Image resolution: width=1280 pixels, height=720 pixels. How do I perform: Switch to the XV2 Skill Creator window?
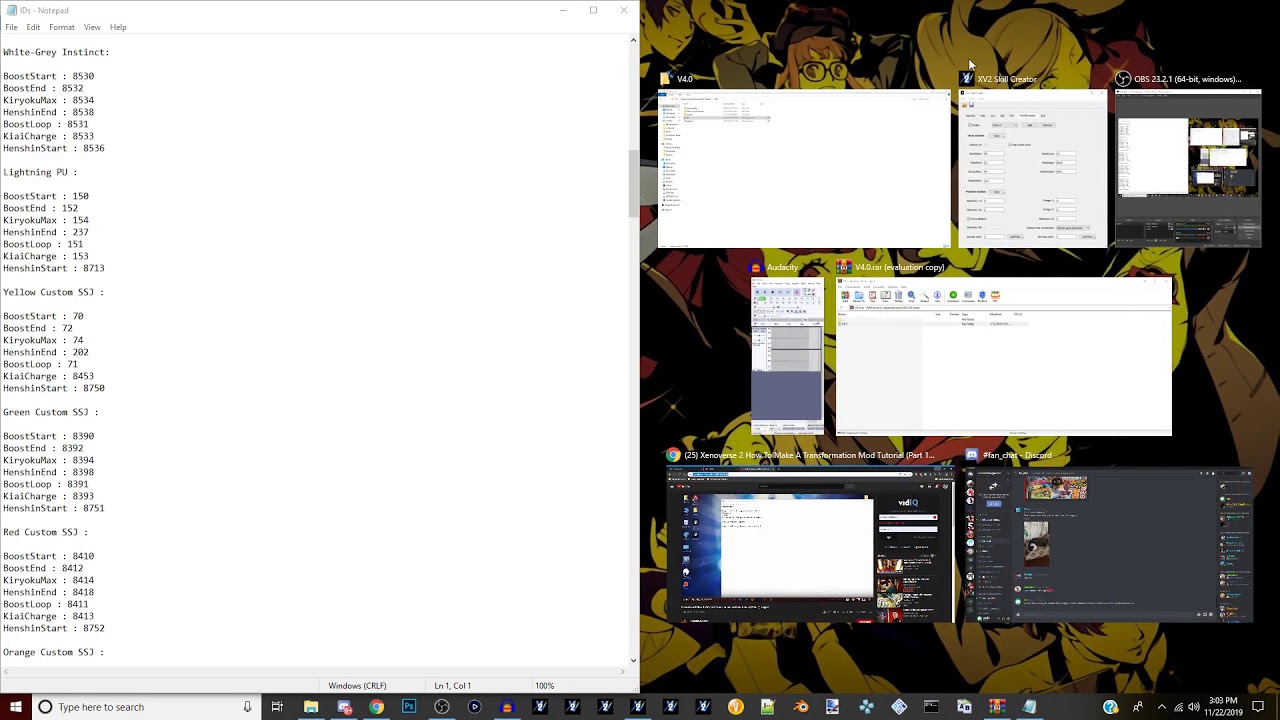(1033, 168)
